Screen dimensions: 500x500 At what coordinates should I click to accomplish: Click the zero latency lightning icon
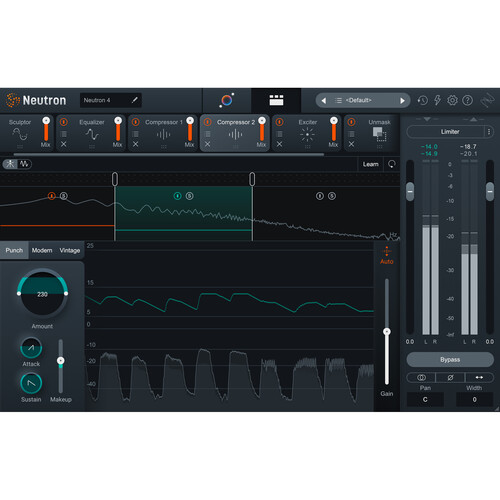pyautogui.click(x=437, y=100)
